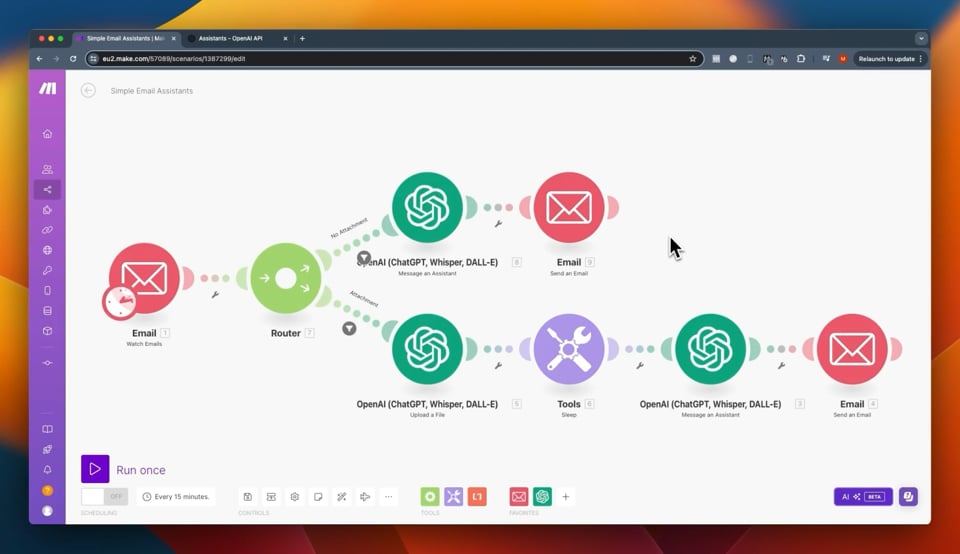Select the Email Send an Email module numbered 4
This screenshot has height=554, width=960.
[x=852, y=350]
